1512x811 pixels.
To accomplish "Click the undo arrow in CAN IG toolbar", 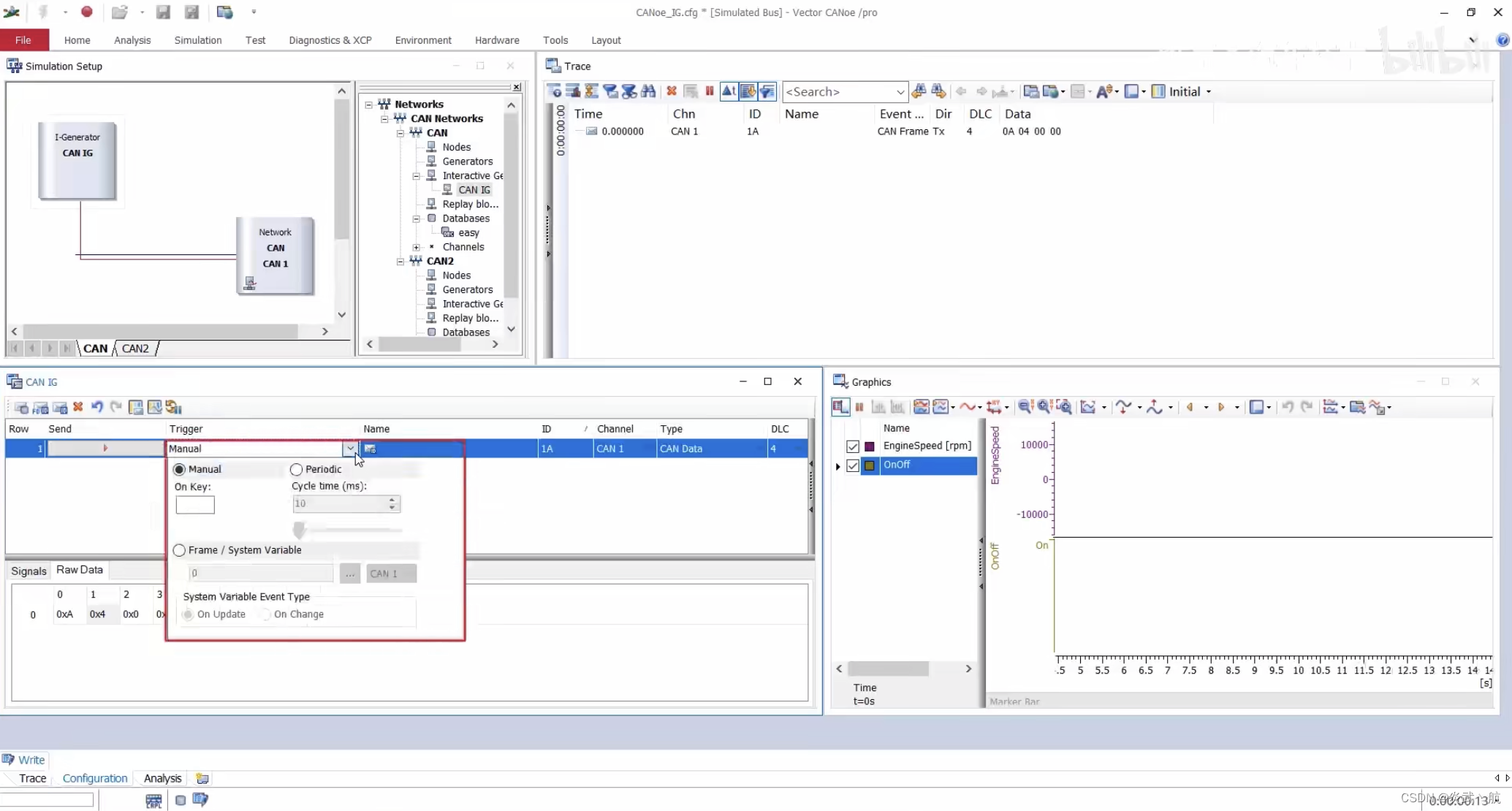I will coord(96,407).
